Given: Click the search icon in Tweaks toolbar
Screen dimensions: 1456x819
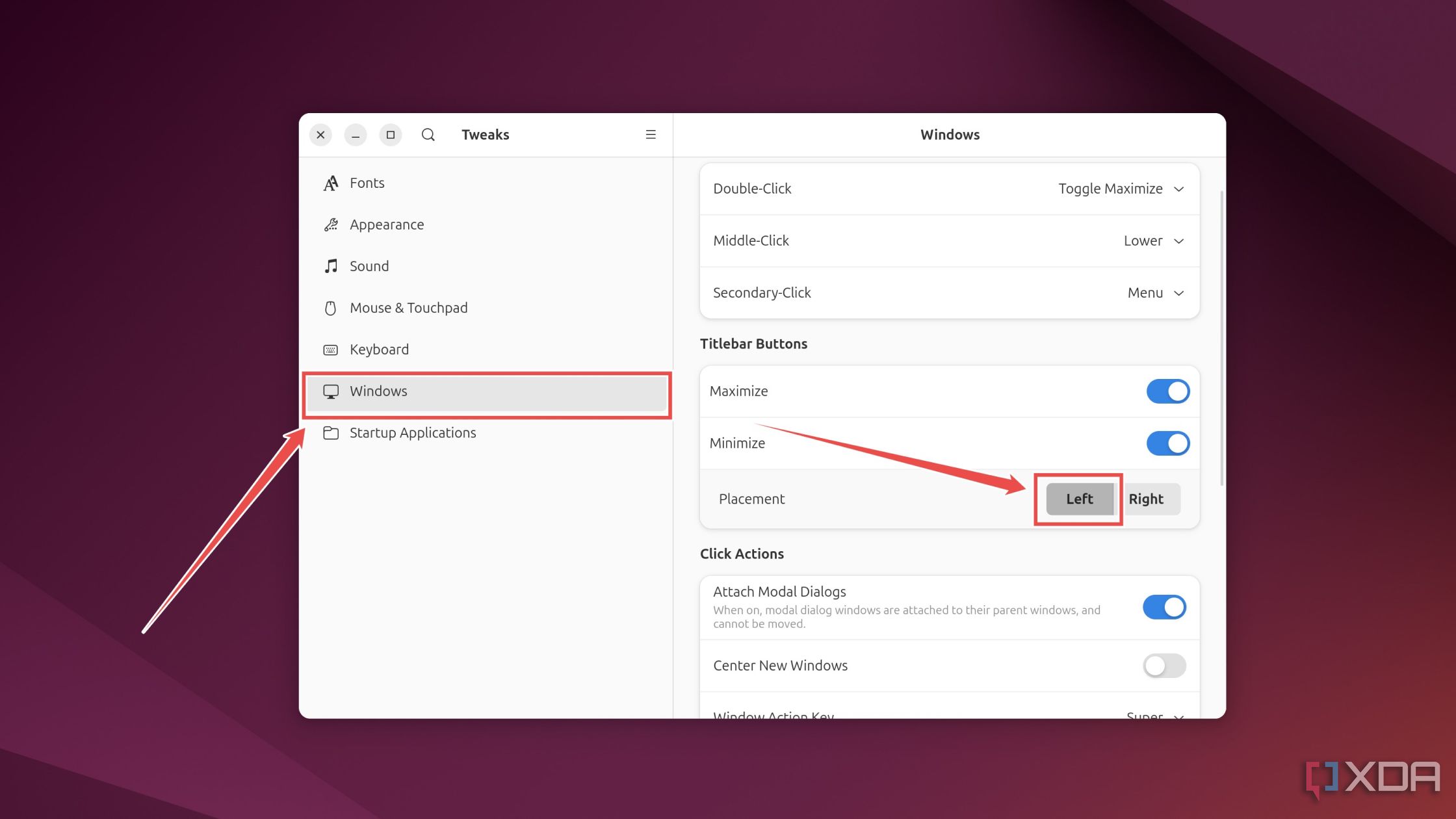Looking at the screenshot, I should pos(427,134).
